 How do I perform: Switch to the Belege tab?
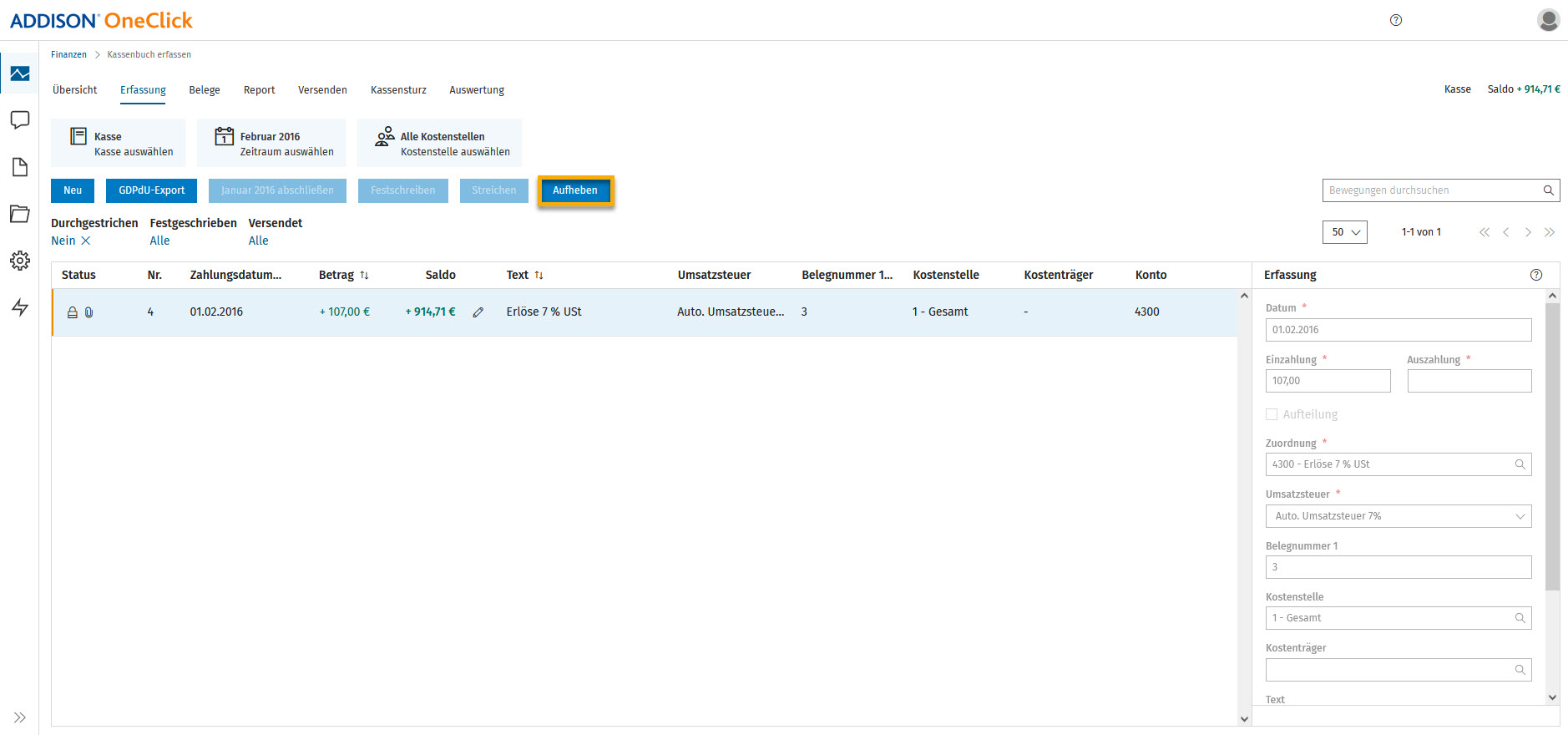[205, 90]
